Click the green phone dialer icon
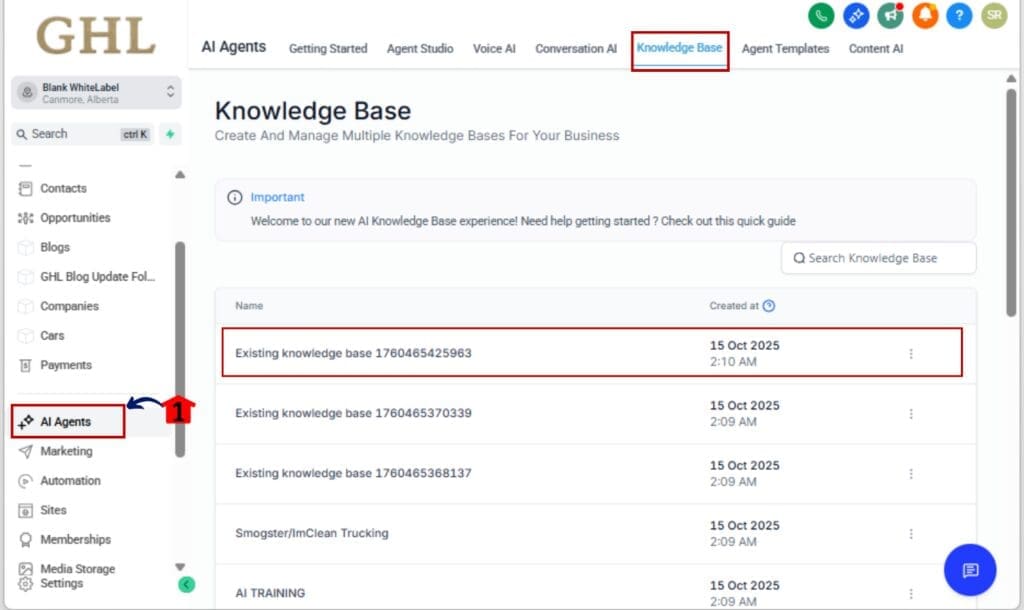This screenshot has width=1024, height=610. click(x=822, y=15)
